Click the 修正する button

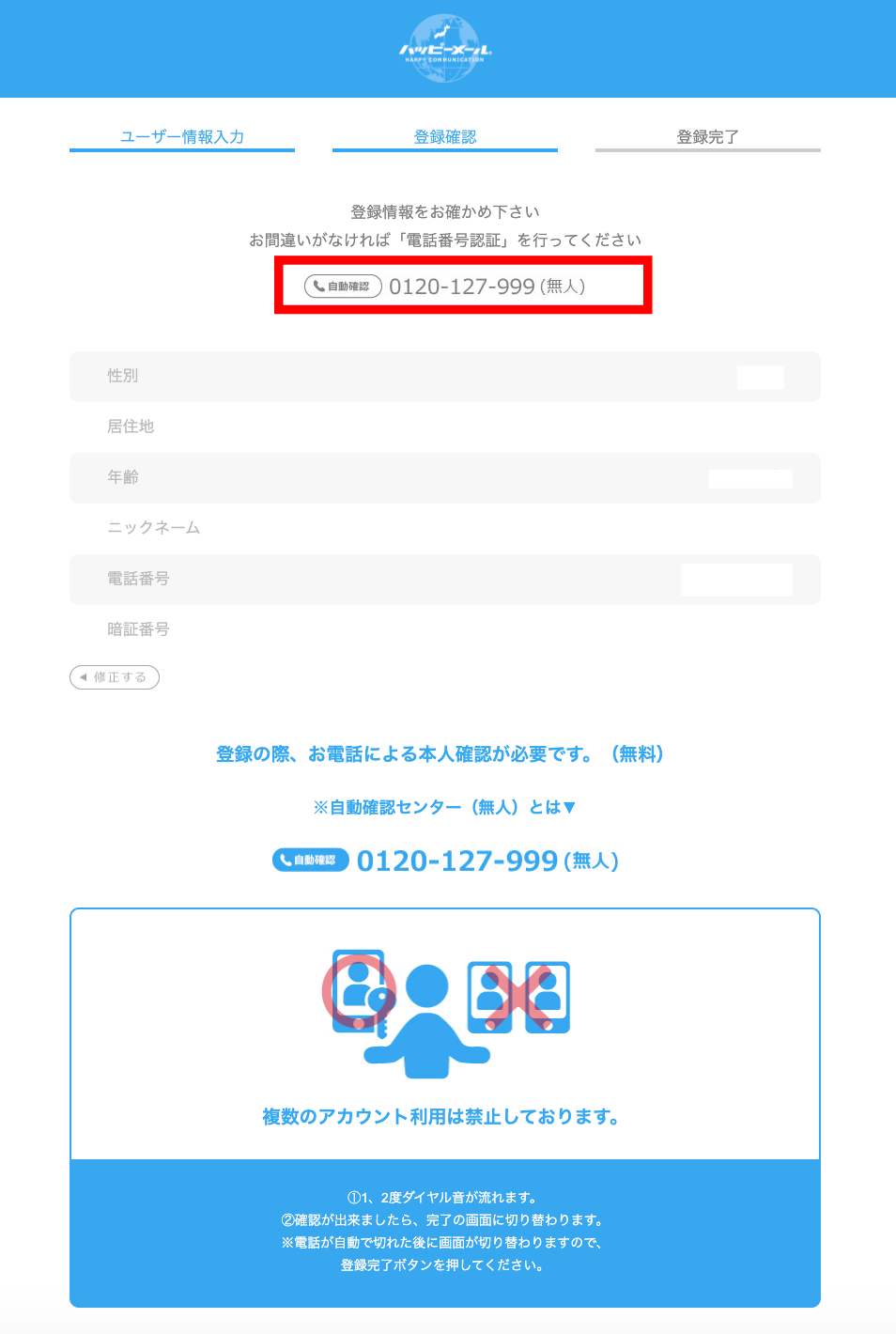[115, 677]
